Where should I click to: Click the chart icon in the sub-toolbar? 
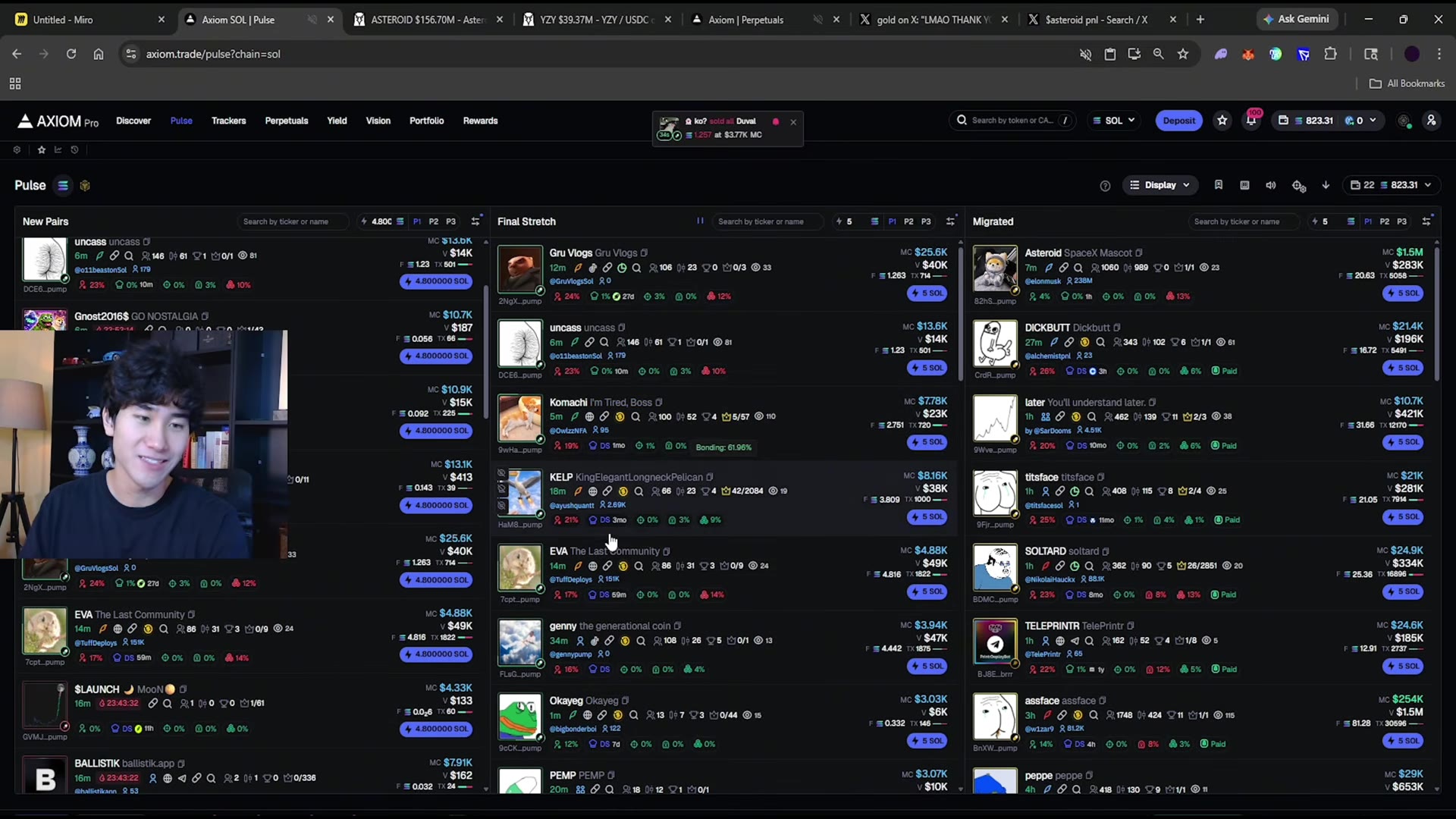(58, 150)
